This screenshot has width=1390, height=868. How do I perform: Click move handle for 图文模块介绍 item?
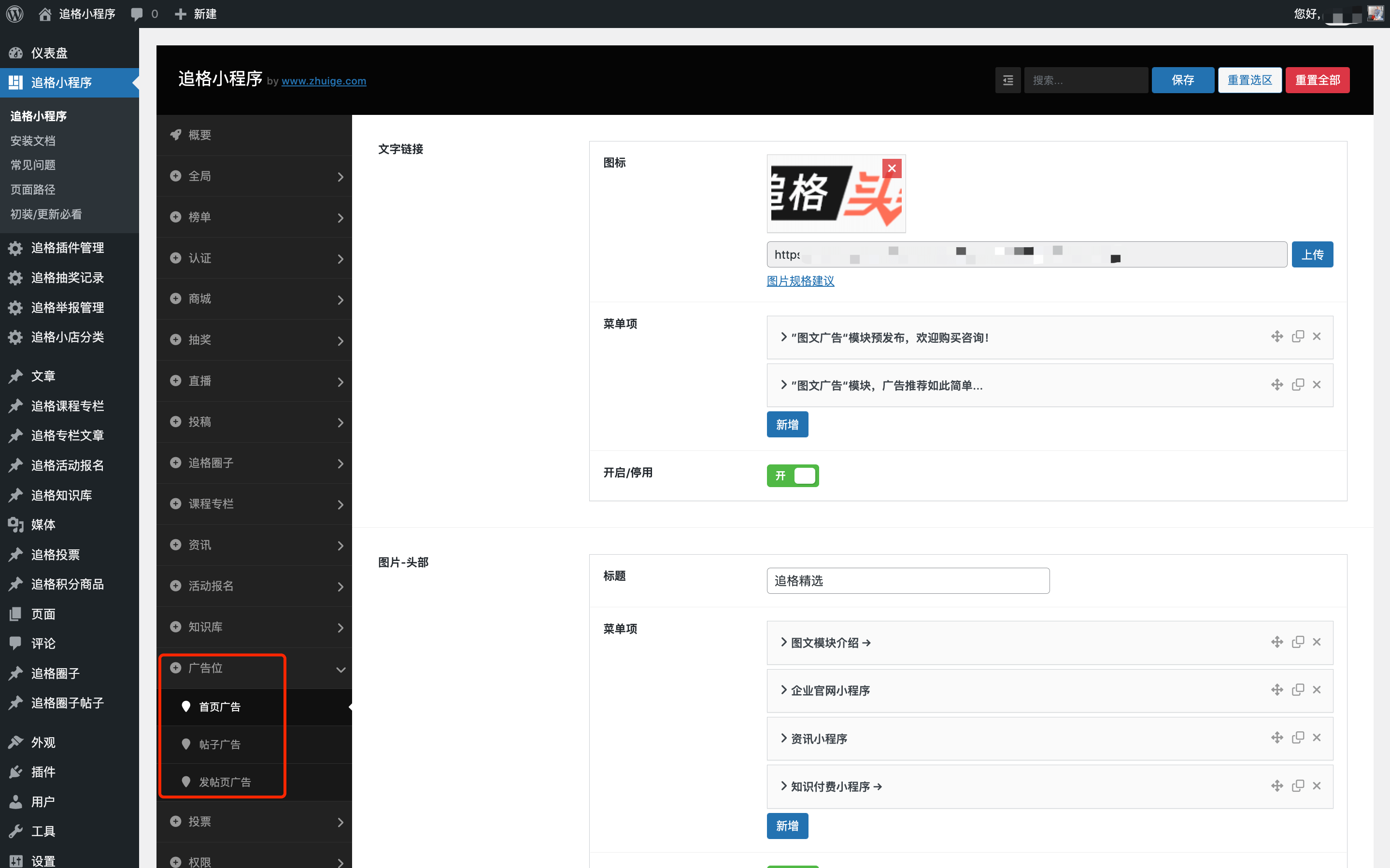point(1277,642)
